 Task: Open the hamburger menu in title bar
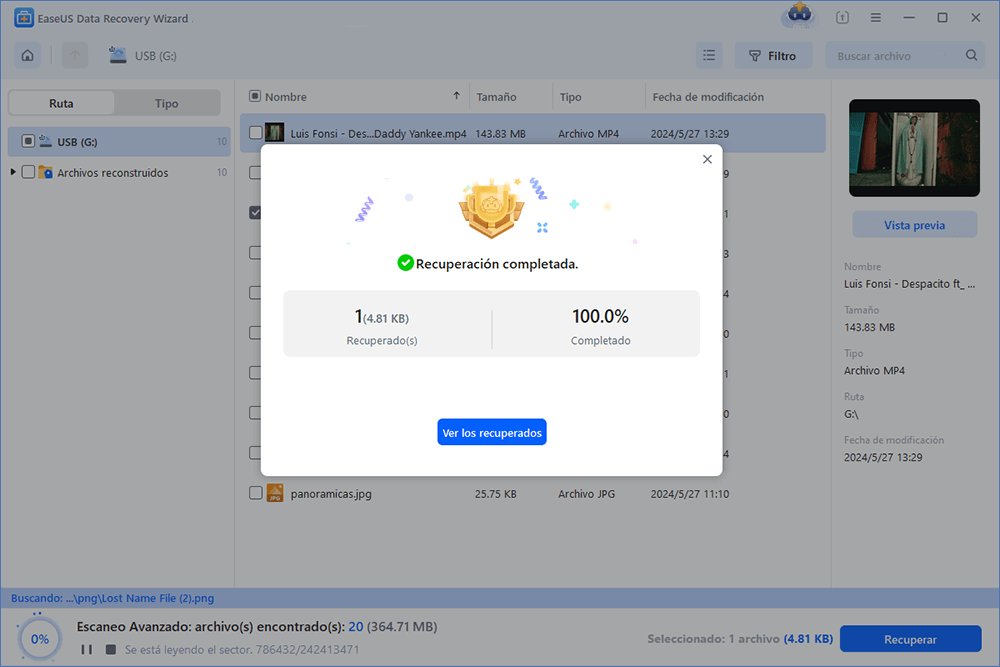click(876, 18)
